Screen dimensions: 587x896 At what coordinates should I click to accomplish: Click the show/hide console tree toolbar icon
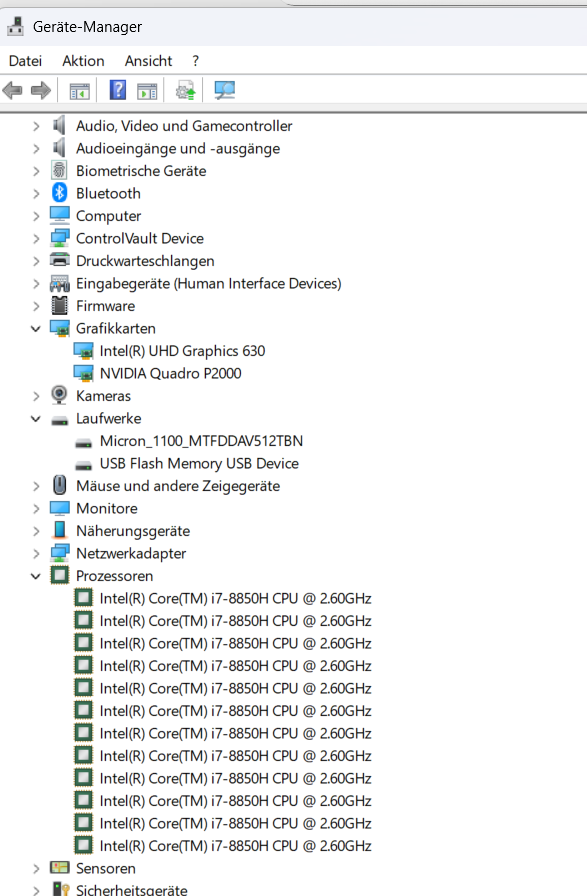(79, 91)
